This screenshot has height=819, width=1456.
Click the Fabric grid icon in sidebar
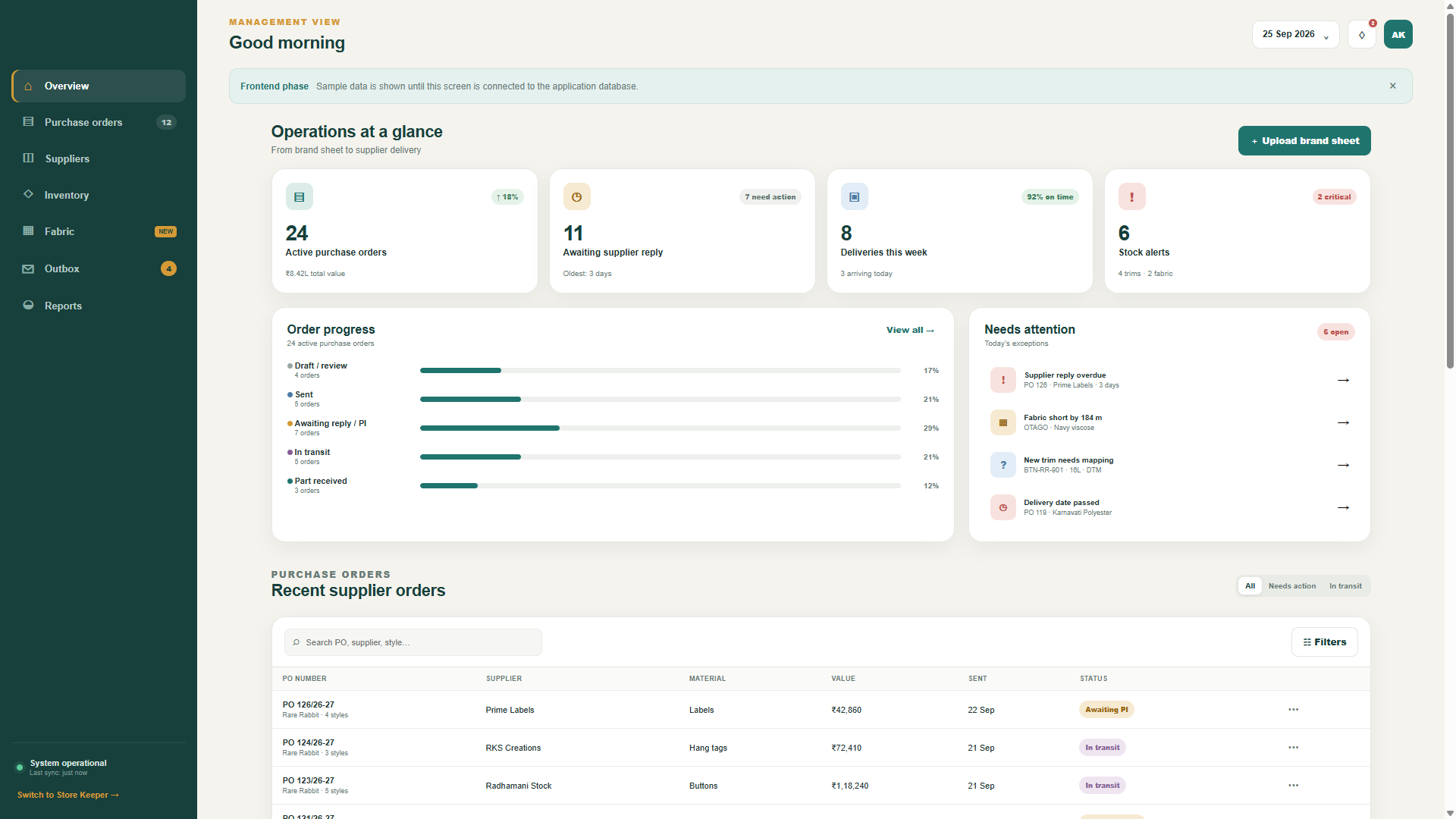[28, 231]
